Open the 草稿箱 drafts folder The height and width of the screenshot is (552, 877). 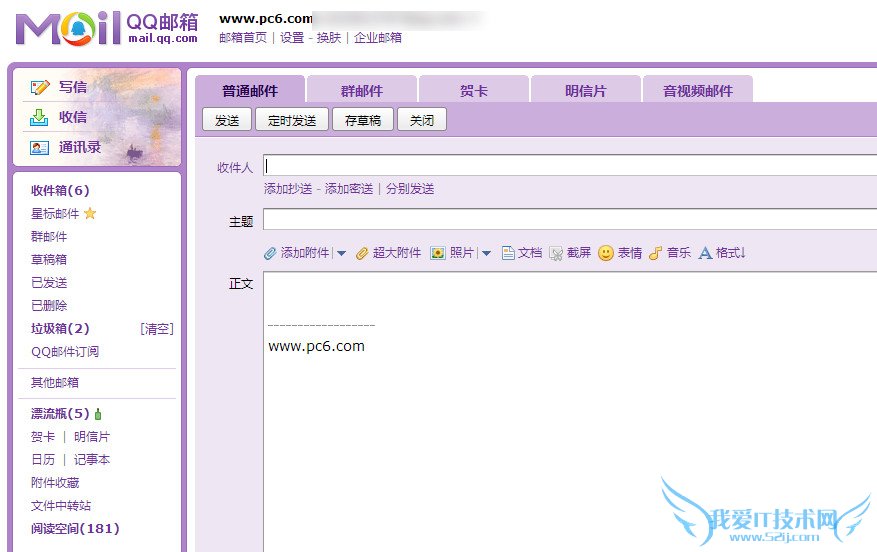pyautogui.click(x=49, y=260)
